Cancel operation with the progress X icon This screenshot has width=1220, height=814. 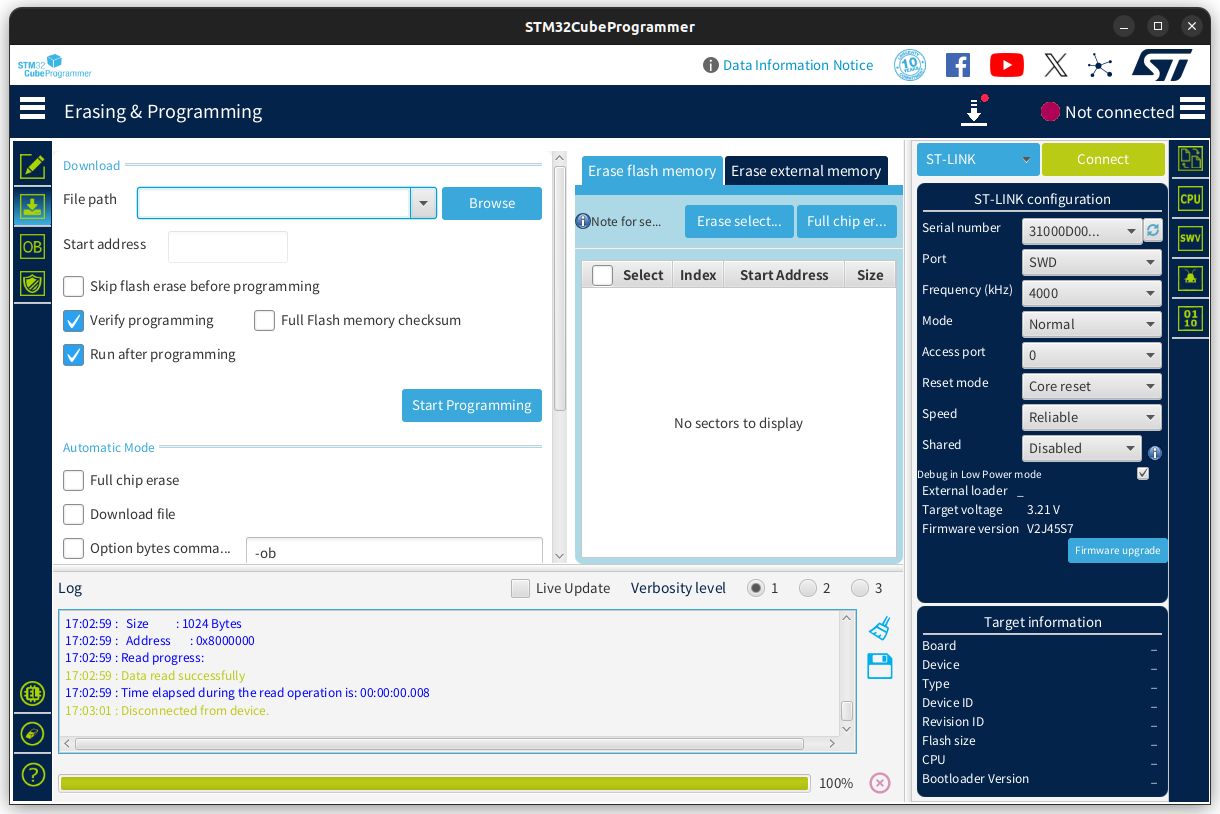[x=880, y=782]
